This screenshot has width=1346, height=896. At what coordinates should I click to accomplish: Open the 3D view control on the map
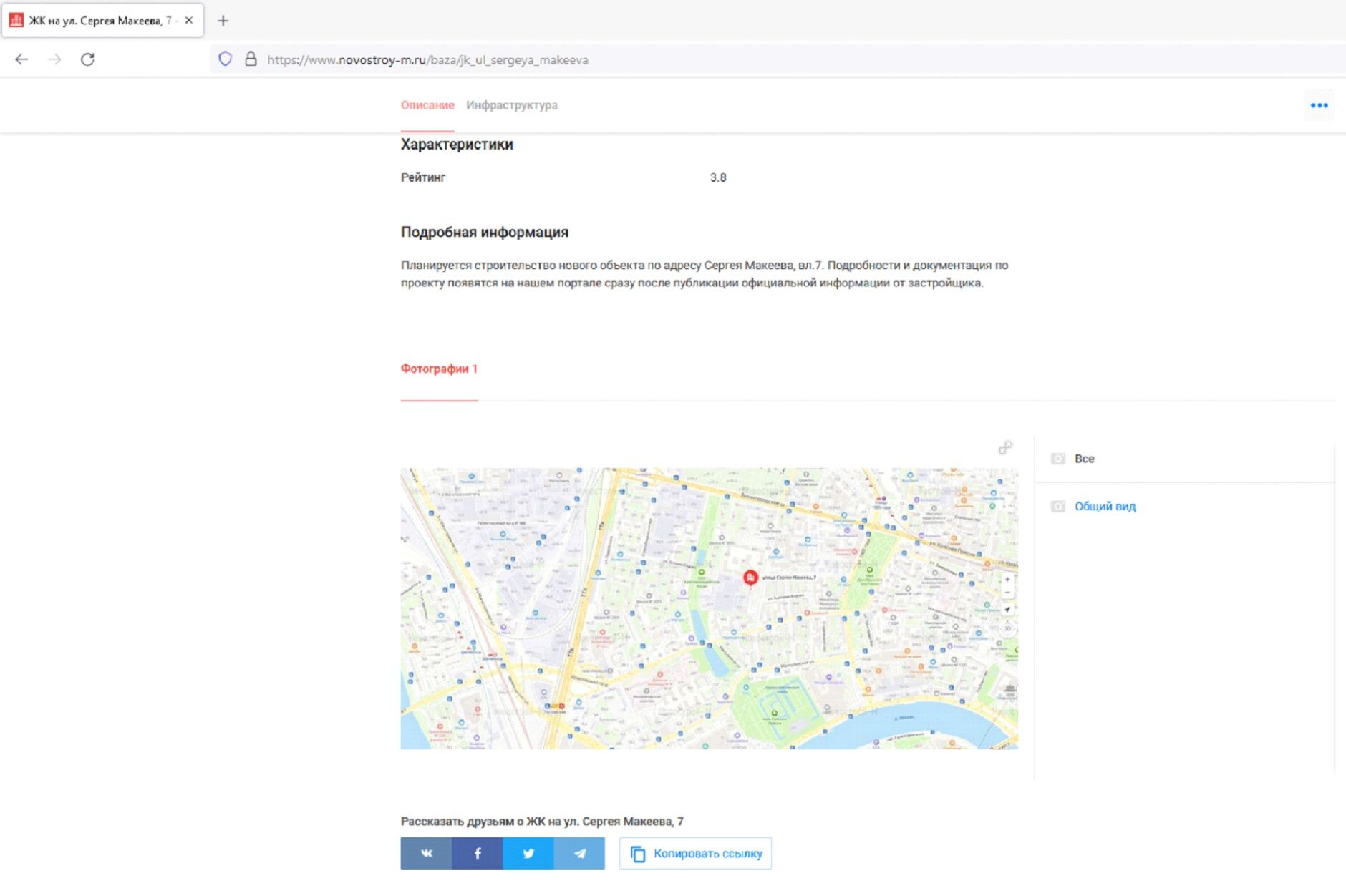tap(1006, 628)
